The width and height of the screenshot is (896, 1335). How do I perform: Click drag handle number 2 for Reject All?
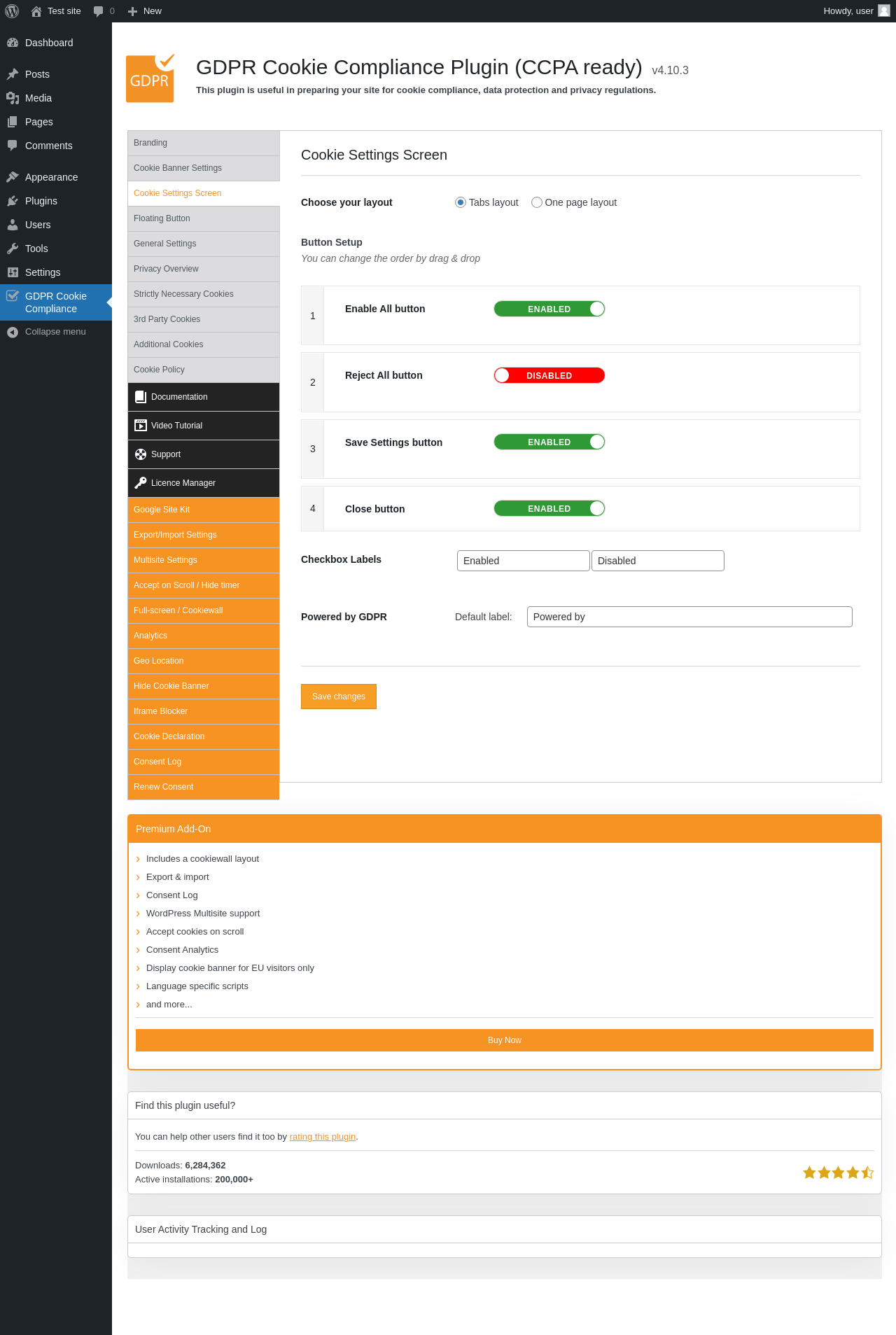pos(313,382)
